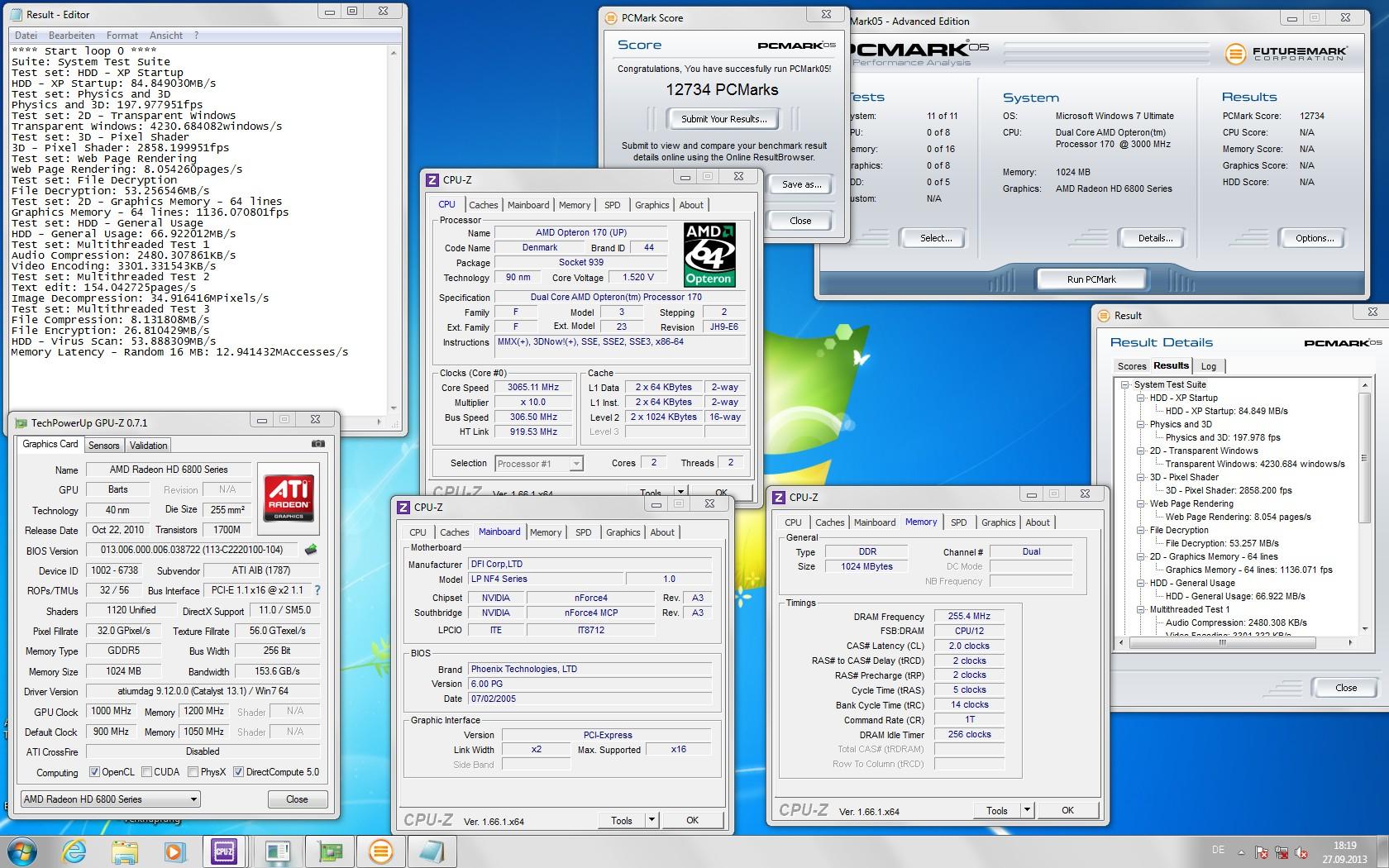This screenshot has height=868, width=1389.
Task: Click the BIOS save chip icon in GPU-Z
Action: point(311,550)
